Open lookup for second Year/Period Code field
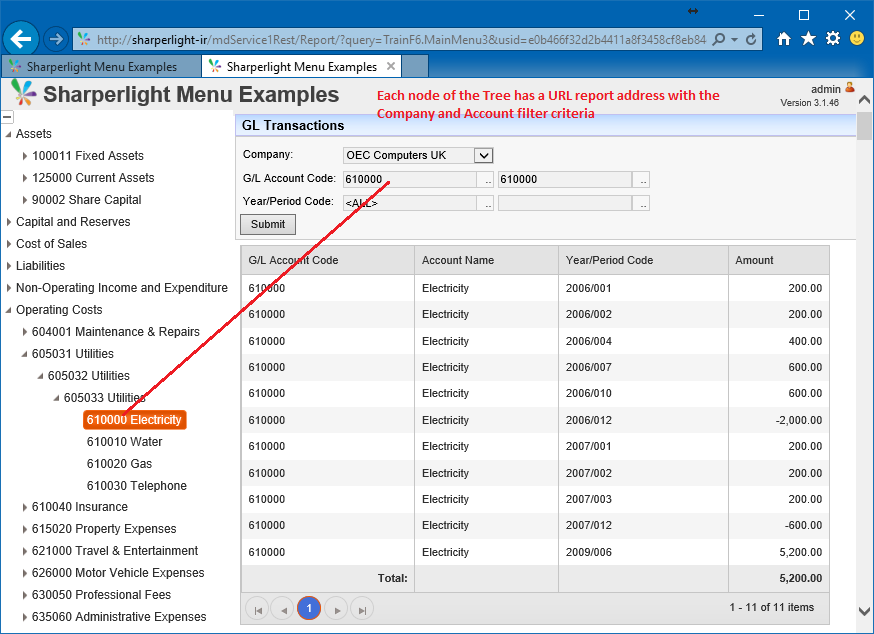The height and width of the screenshot is (634, 874). (643, 203)
